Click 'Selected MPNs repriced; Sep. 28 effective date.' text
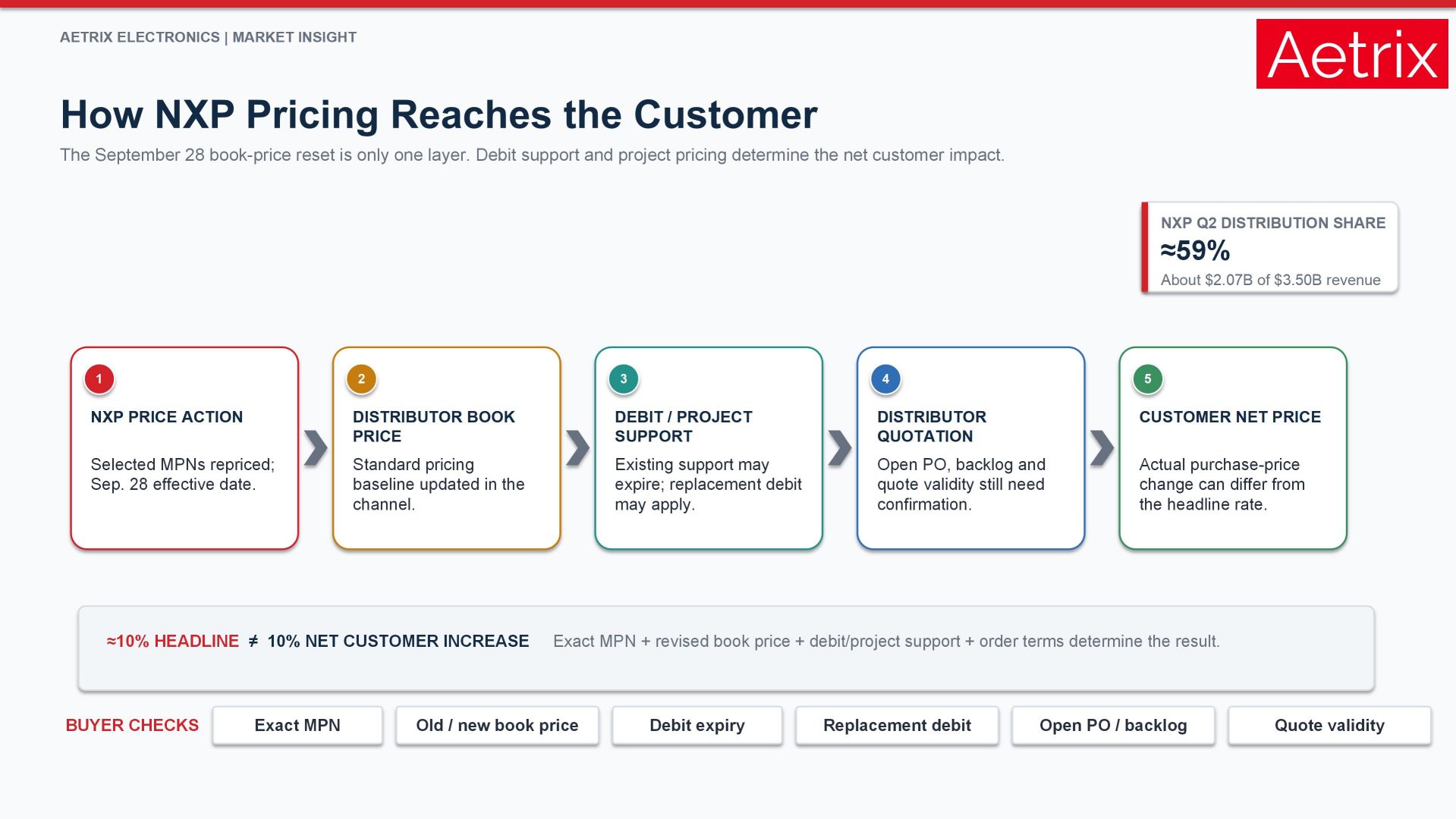This screenshot has height=819, width=1456. (x=183, y=474)
